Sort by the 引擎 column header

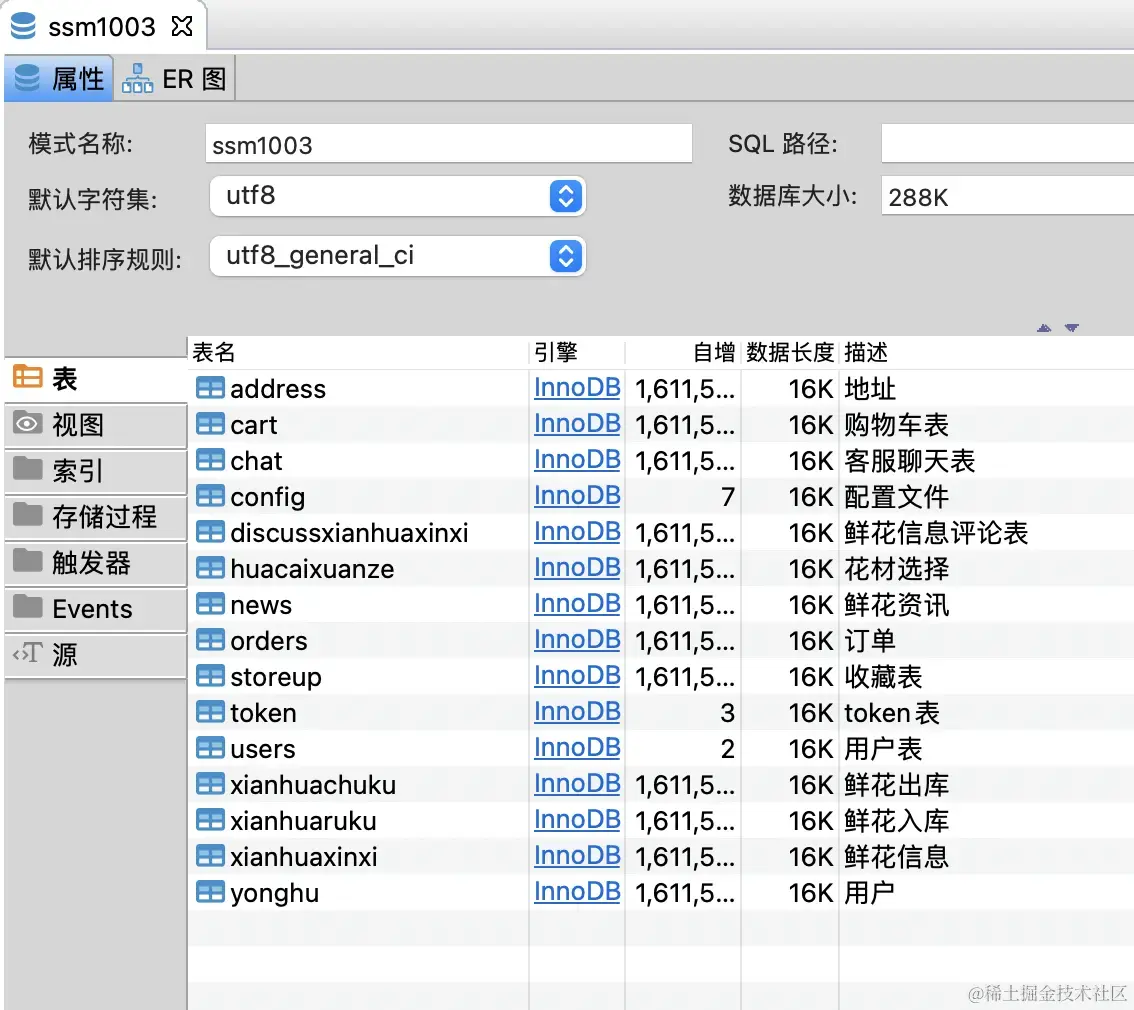pyautogui.click(x=577, y=352)
